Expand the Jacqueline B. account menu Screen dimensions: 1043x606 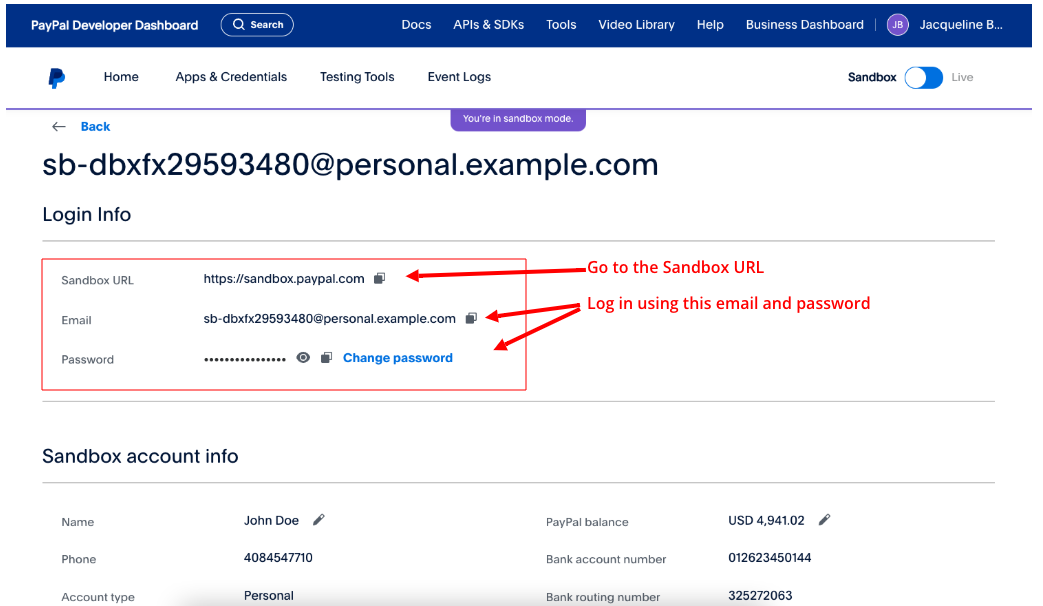(960, 25)
